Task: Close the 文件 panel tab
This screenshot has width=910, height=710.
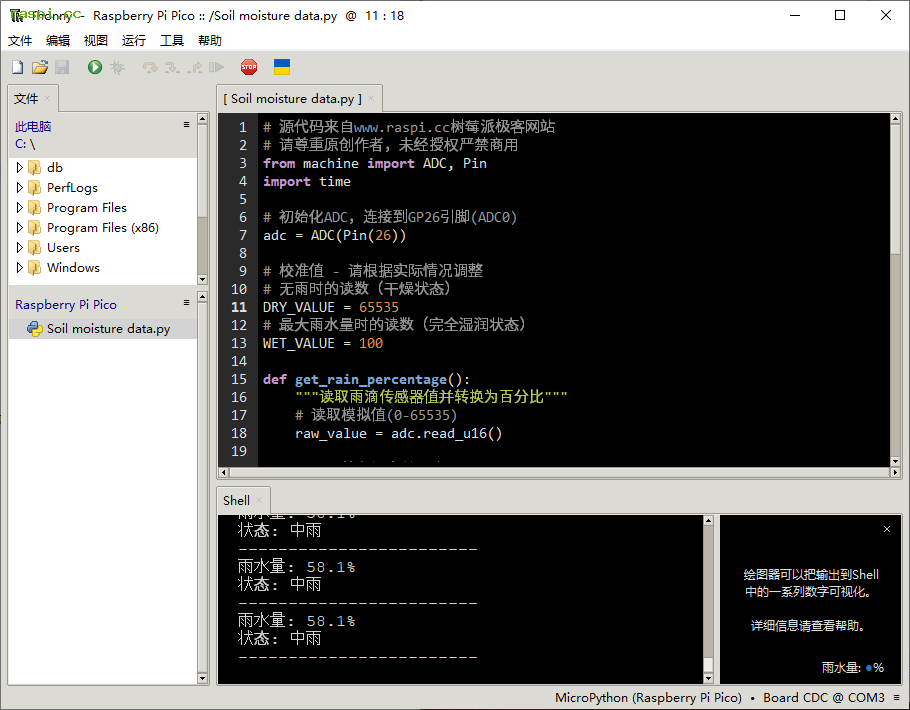Action: tap(48, 98)
